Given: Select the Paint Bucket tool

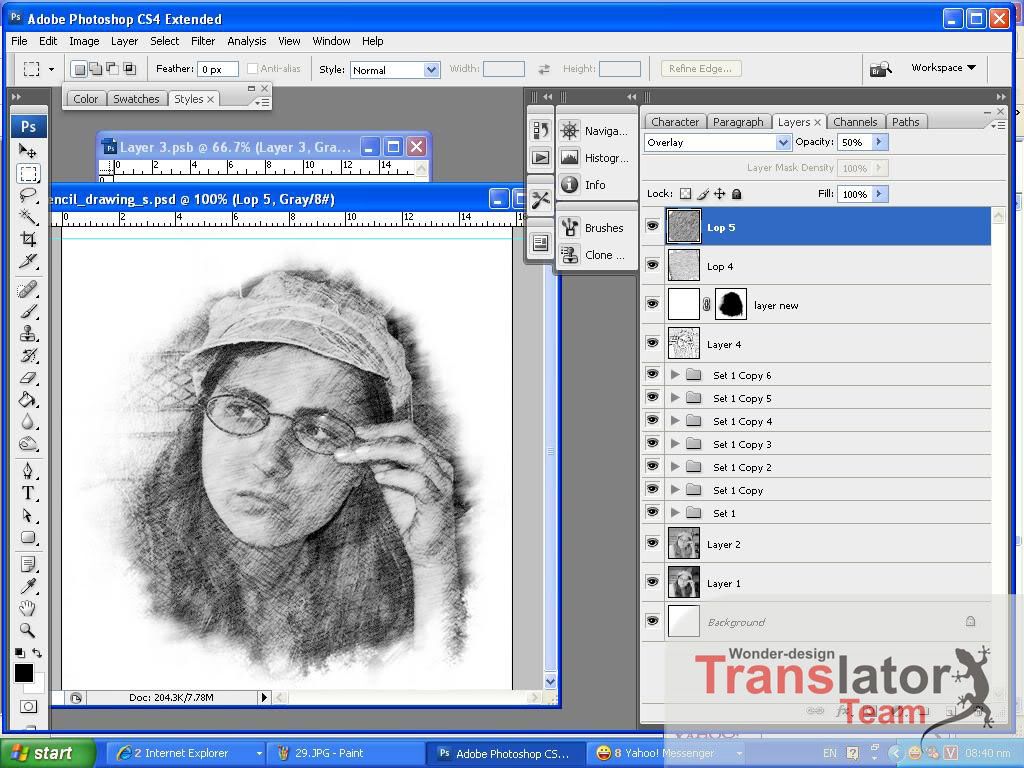Looking at the screenshot, I should [28, 400].
